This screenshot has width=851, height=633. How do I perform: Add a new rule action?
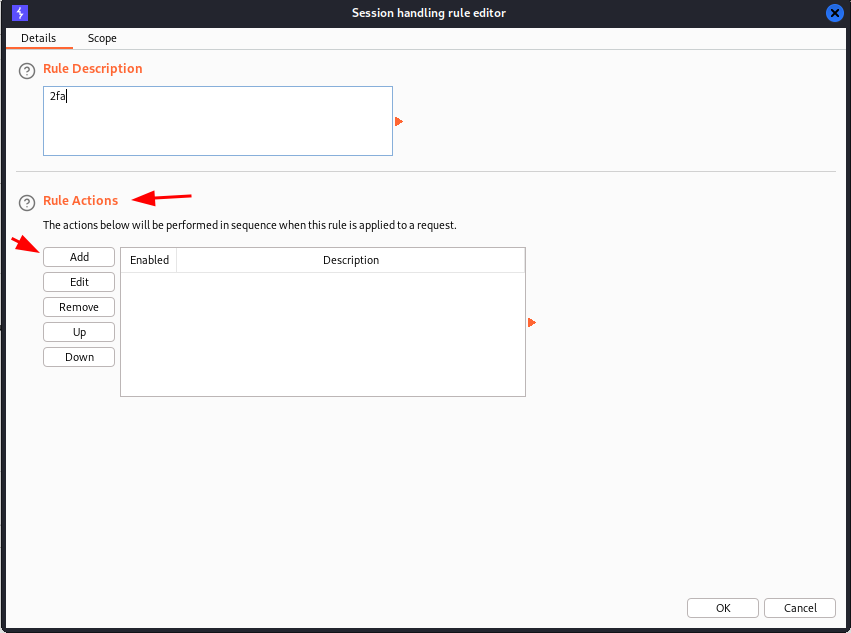pyautogui.click(x=79, y=257)
